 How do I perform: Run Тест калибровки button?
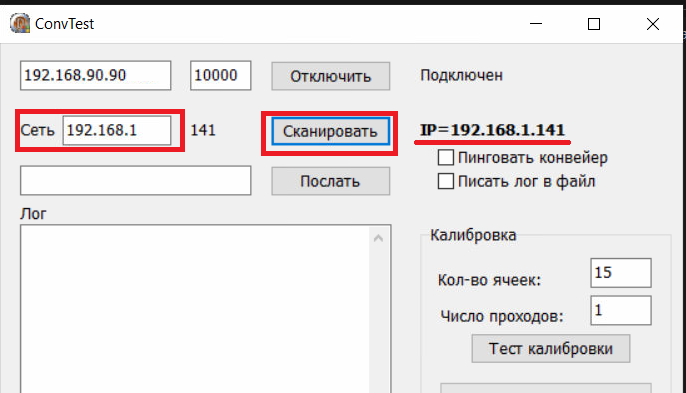[x=551, y=349]
